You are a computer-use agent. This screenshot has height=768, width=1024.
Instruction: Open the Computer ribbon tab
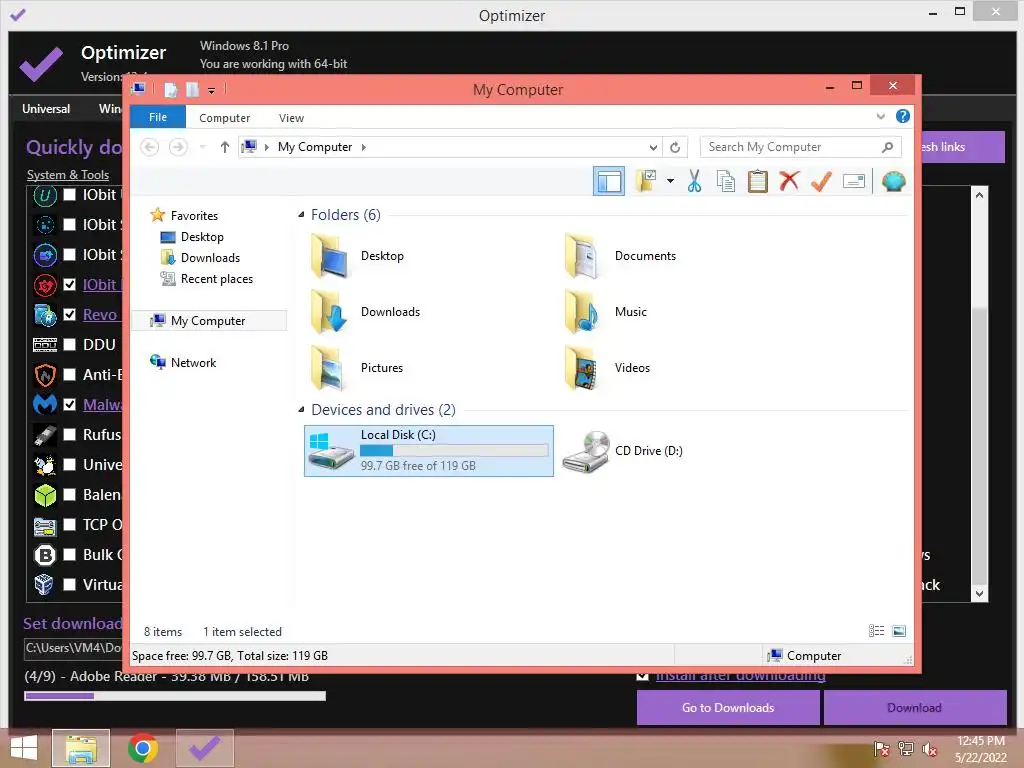pos(225,118)
